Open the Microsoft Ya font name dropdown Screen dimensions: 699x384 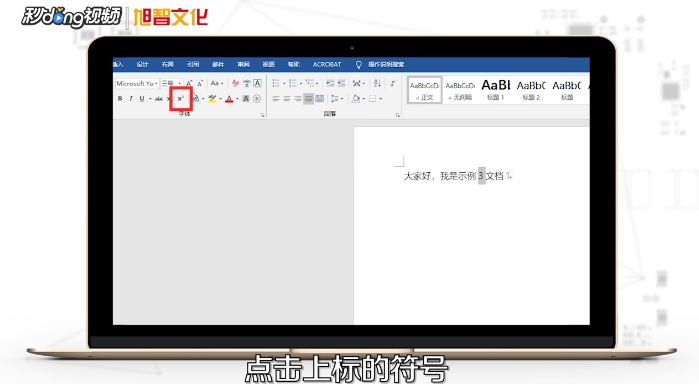(156, 84)
